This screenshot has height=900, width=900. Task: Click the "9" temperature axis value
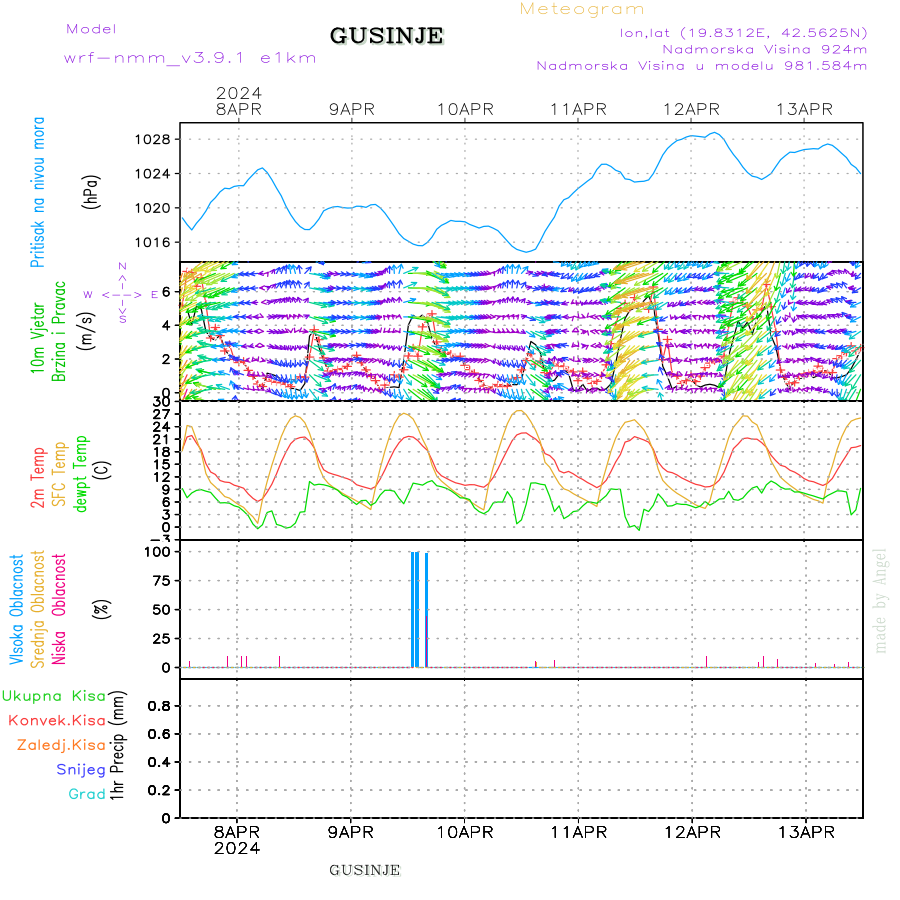[166, 490]
